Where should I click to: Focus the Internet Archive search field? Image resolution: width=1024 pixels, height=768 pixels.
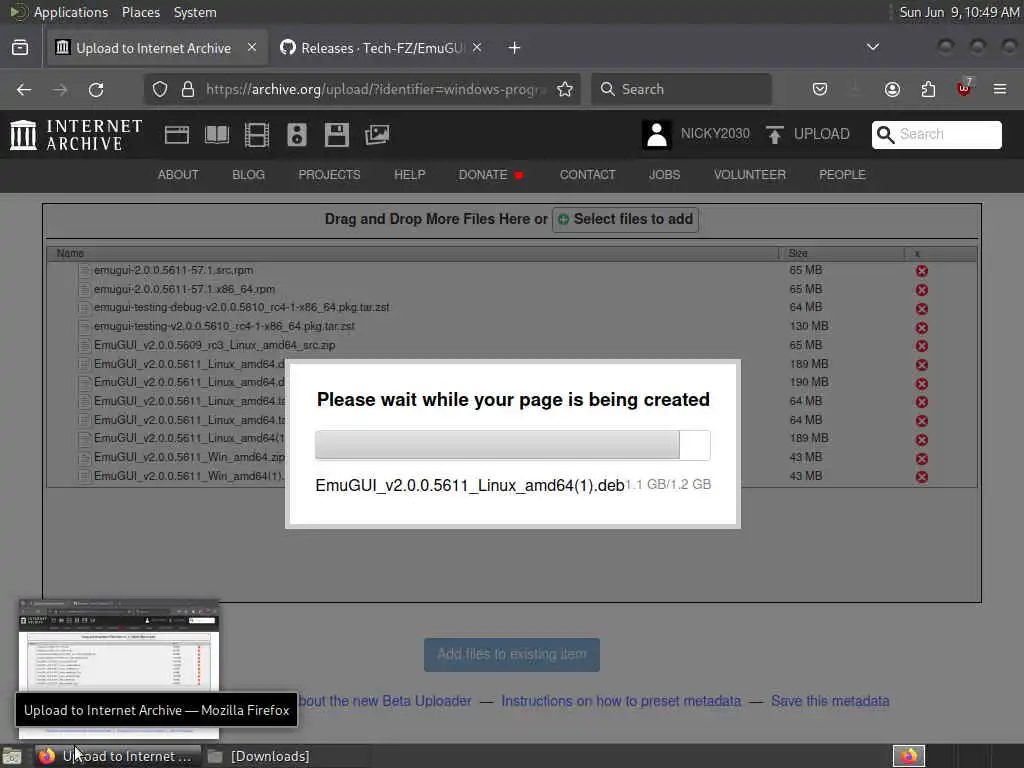click(x=936, y=135)
